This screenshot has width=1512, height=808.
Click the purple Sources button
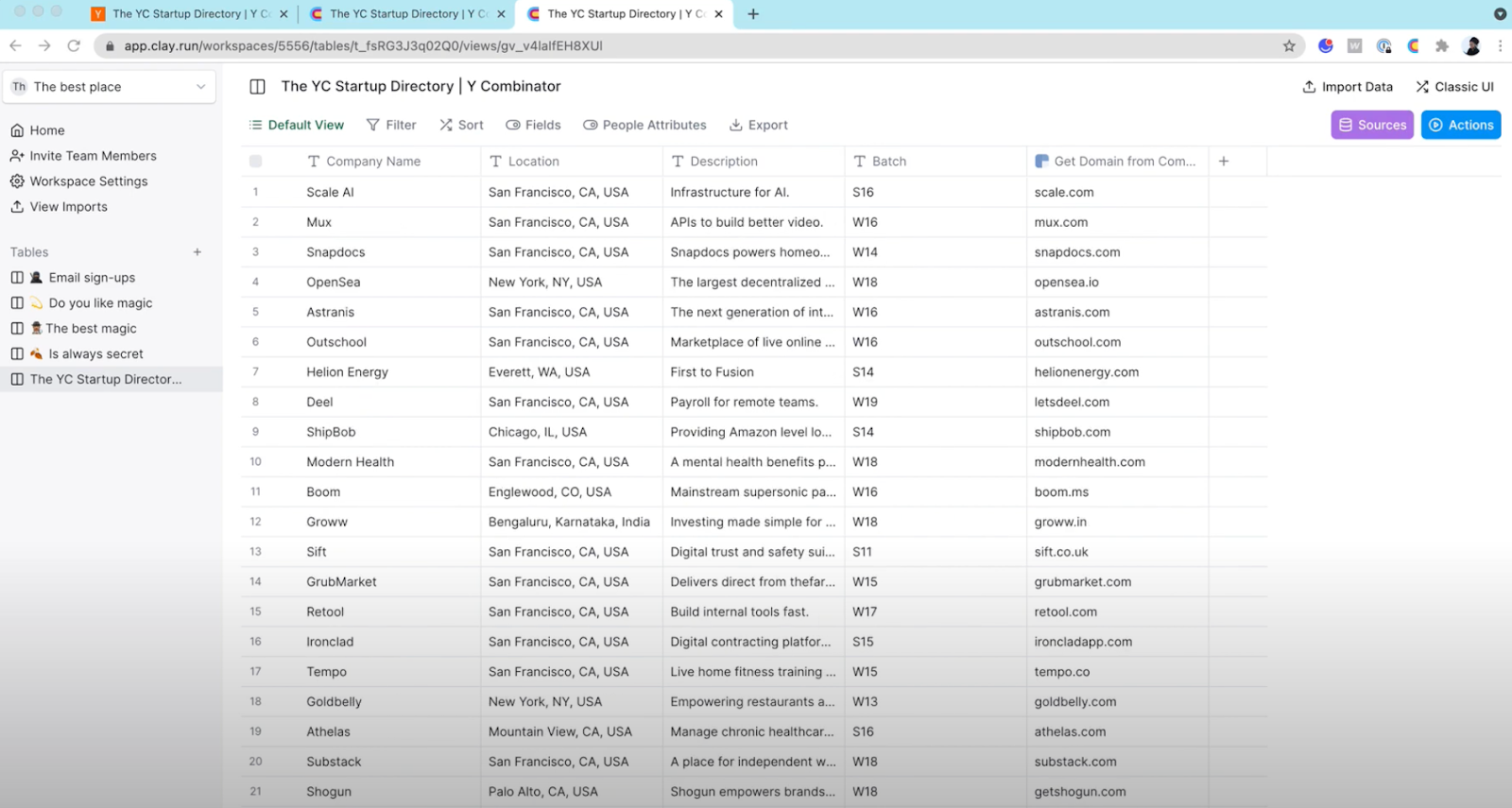pos(1371,125)
